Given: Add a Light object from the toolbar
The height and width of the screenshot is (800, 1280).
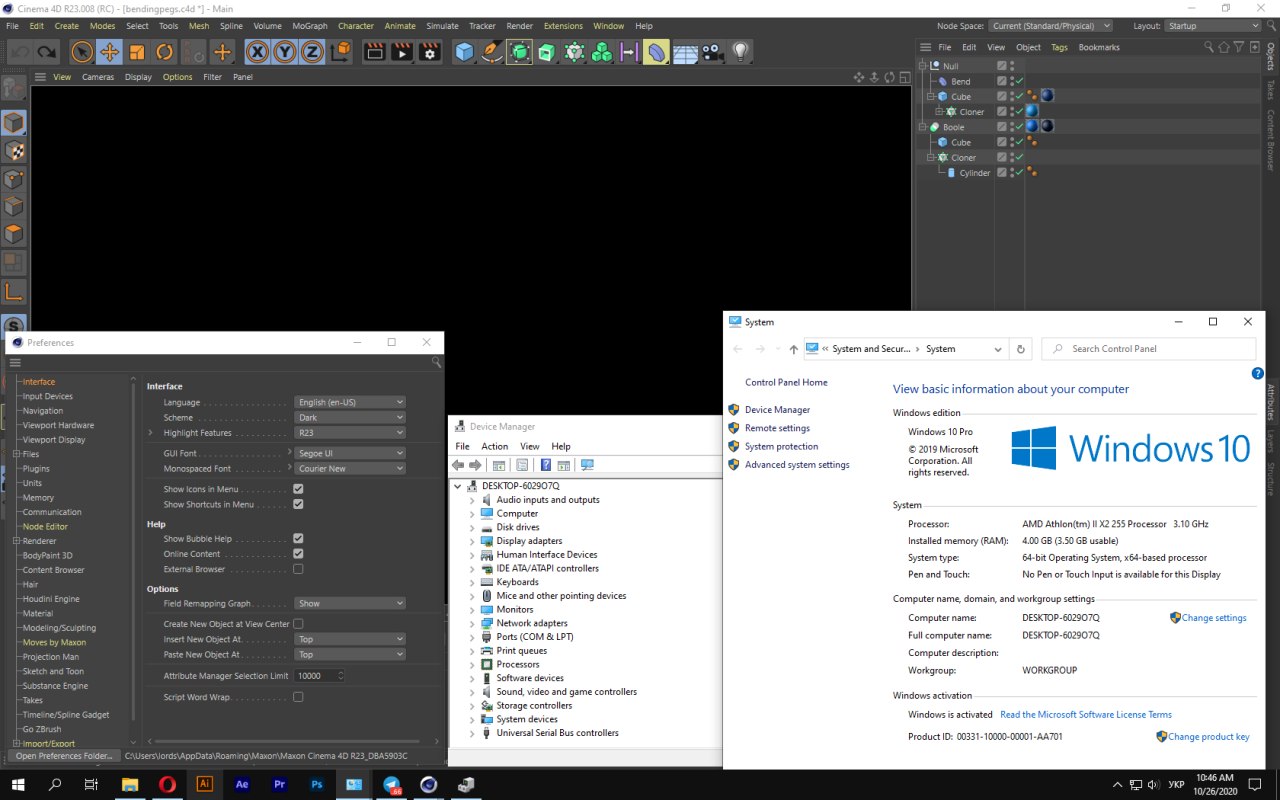Looking at the screenshot, I should [x=740, y=52].
